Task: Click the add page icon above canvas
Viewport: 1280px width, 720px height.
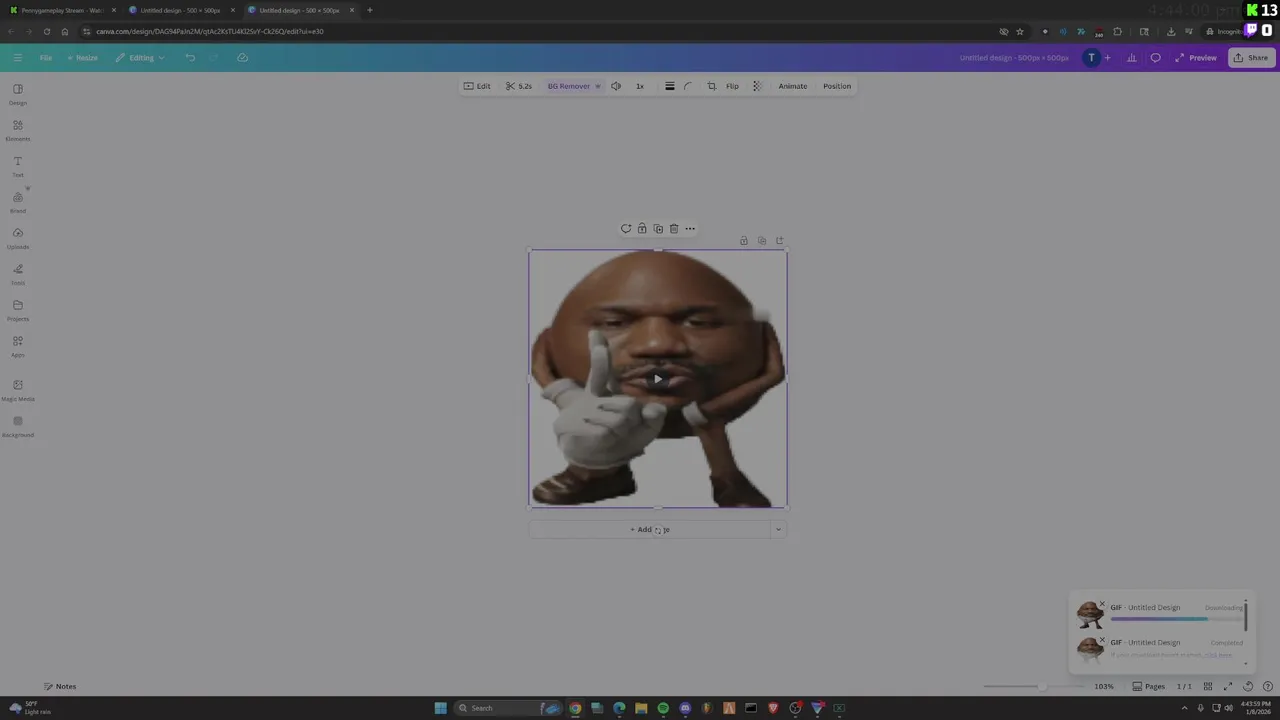Action: 780,241
